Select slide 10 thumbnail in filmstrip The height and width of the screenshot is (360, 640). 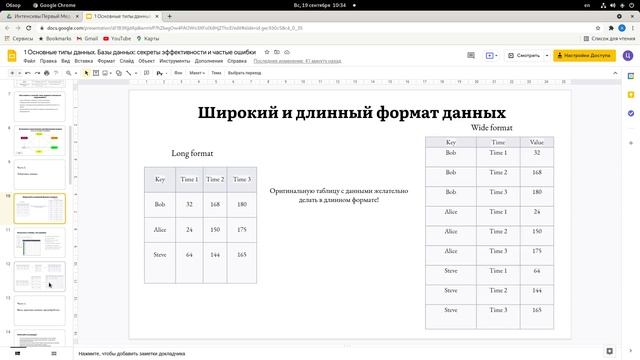click(x=40, y=209)
